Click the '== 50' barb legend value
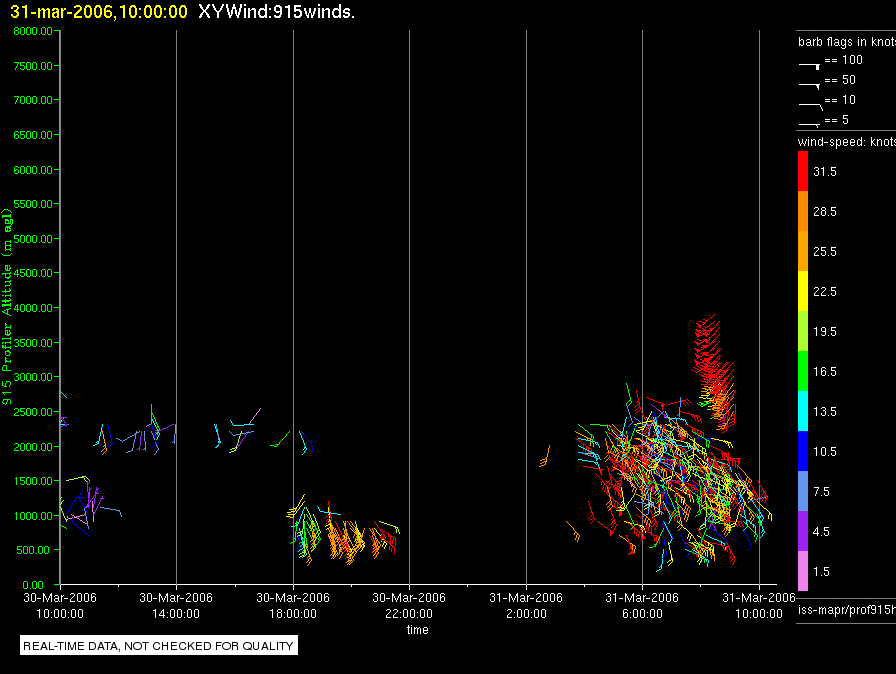 coord(840,80)
